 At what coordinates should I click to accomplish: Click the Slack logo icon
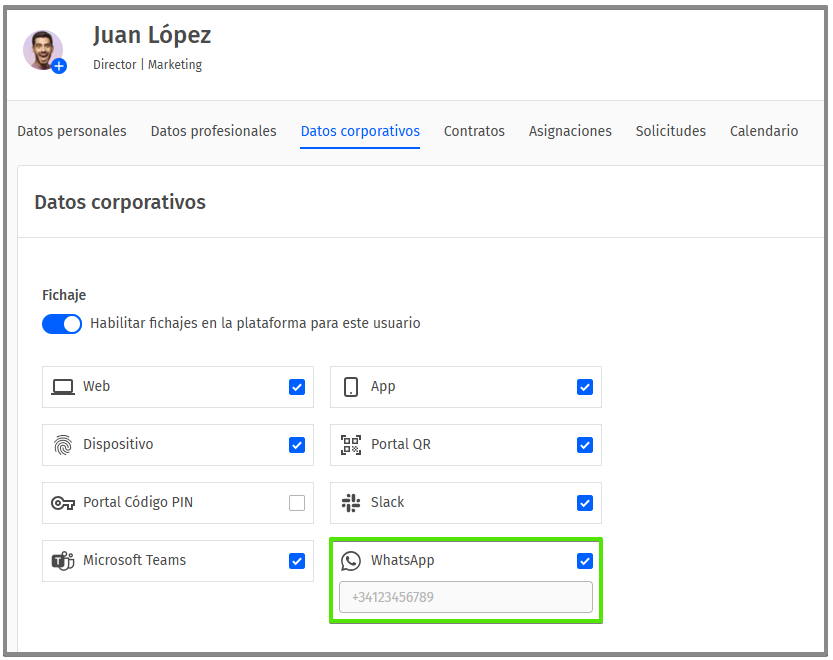pyautogui.click(x=351, y=503)
